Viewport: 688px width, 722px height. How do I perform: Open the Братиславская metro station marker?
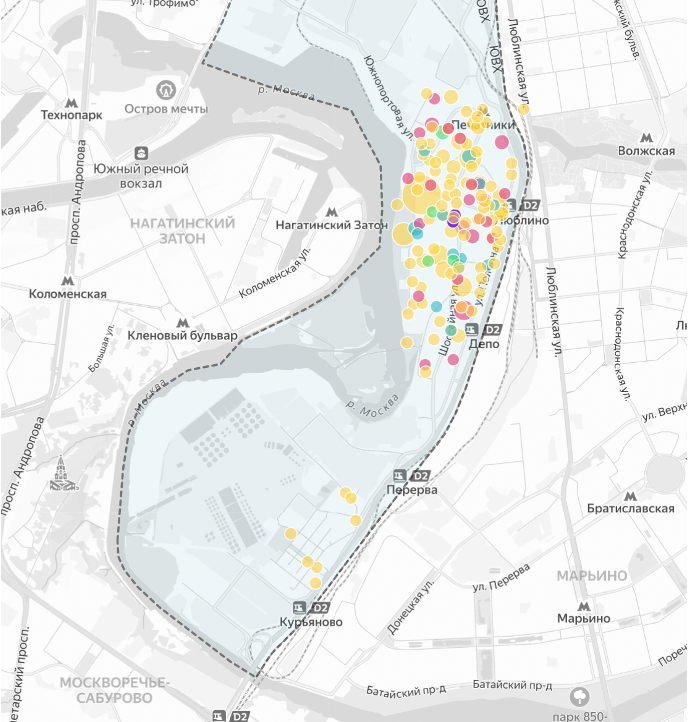[629, 495]
